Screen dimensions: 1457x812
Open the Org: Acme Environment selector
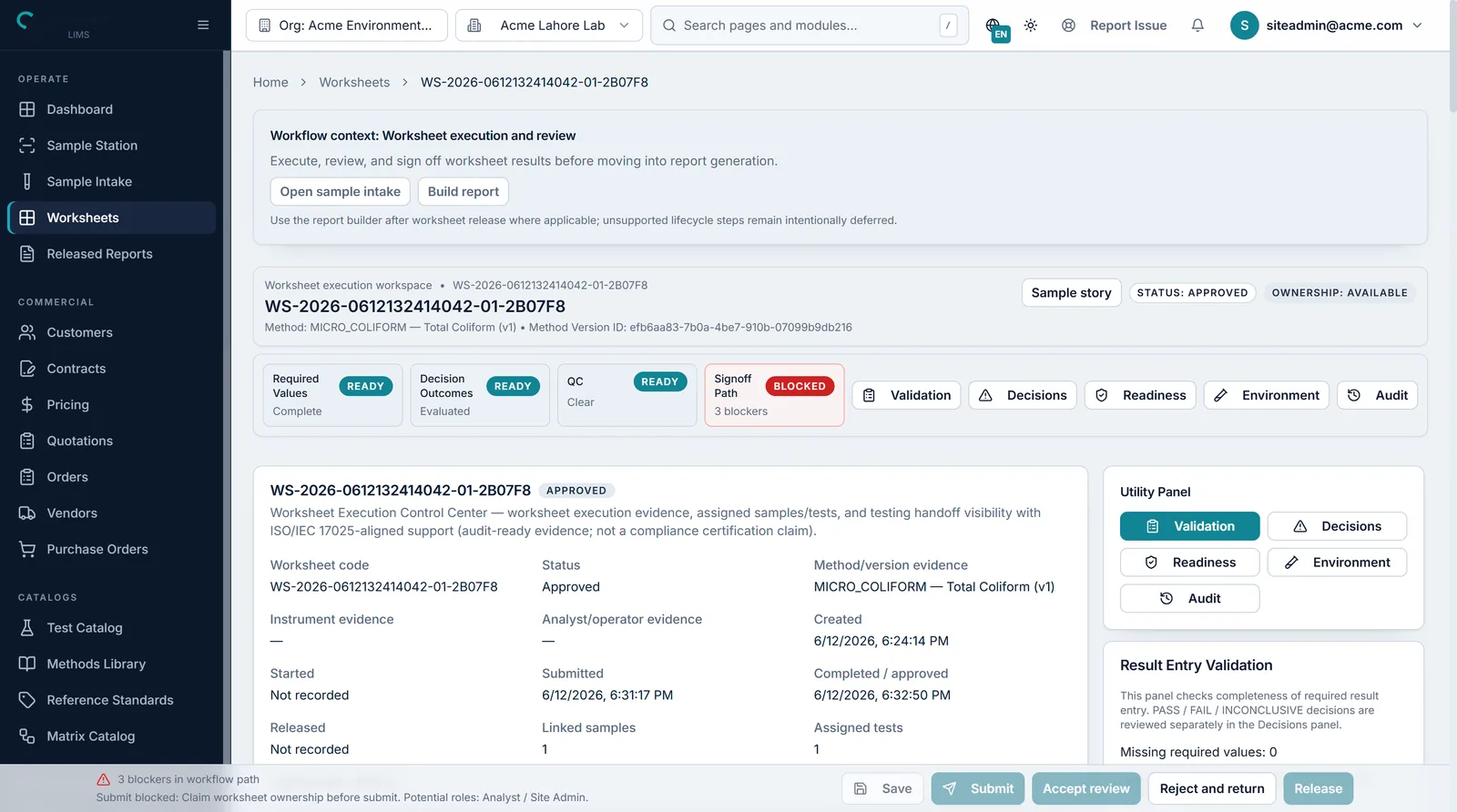(347, 25)
